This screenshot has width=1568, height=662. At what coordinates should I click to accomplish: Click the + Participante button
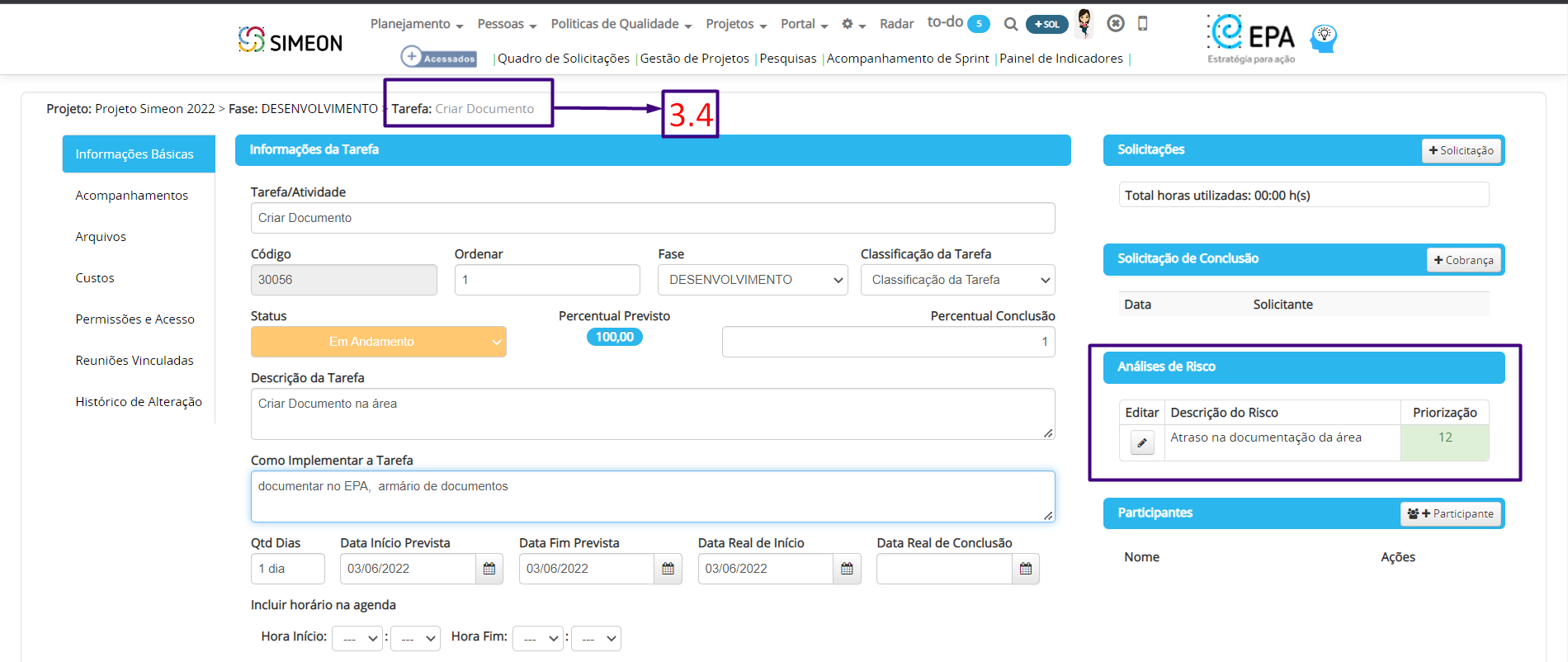tap(1450, 513)
